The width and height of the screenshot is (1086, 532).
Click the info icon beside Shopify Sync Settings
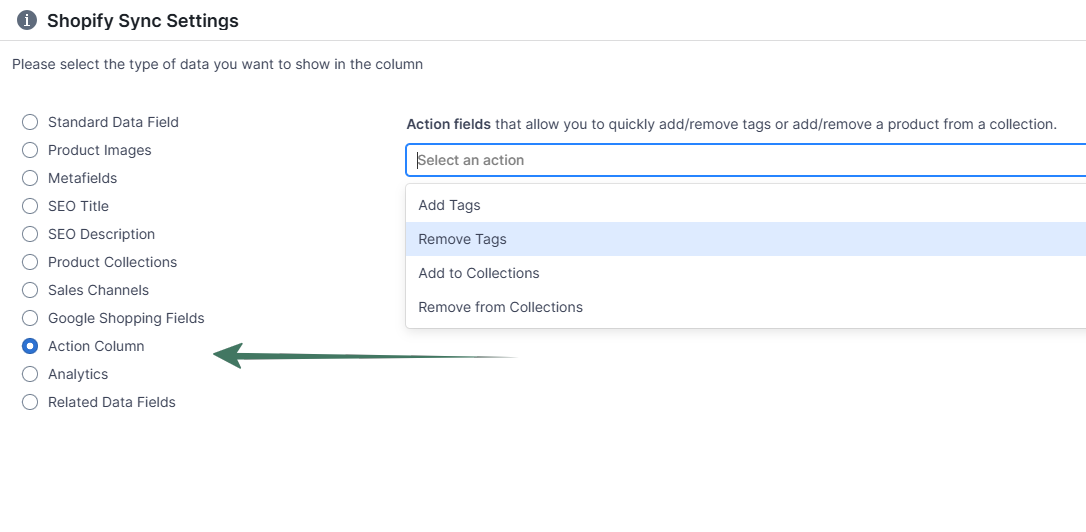[26, 20]
